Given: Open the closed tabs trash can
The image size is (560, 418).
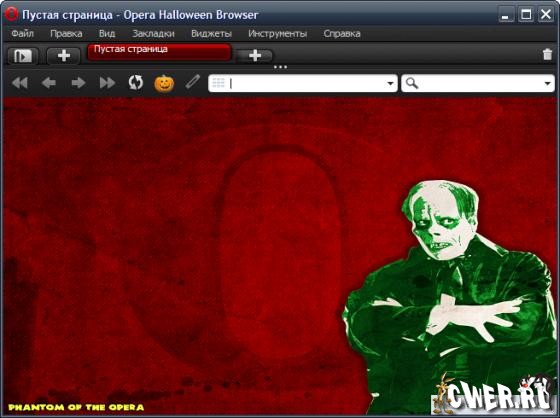Looking at the screenshot, I should tap(547, 54).
